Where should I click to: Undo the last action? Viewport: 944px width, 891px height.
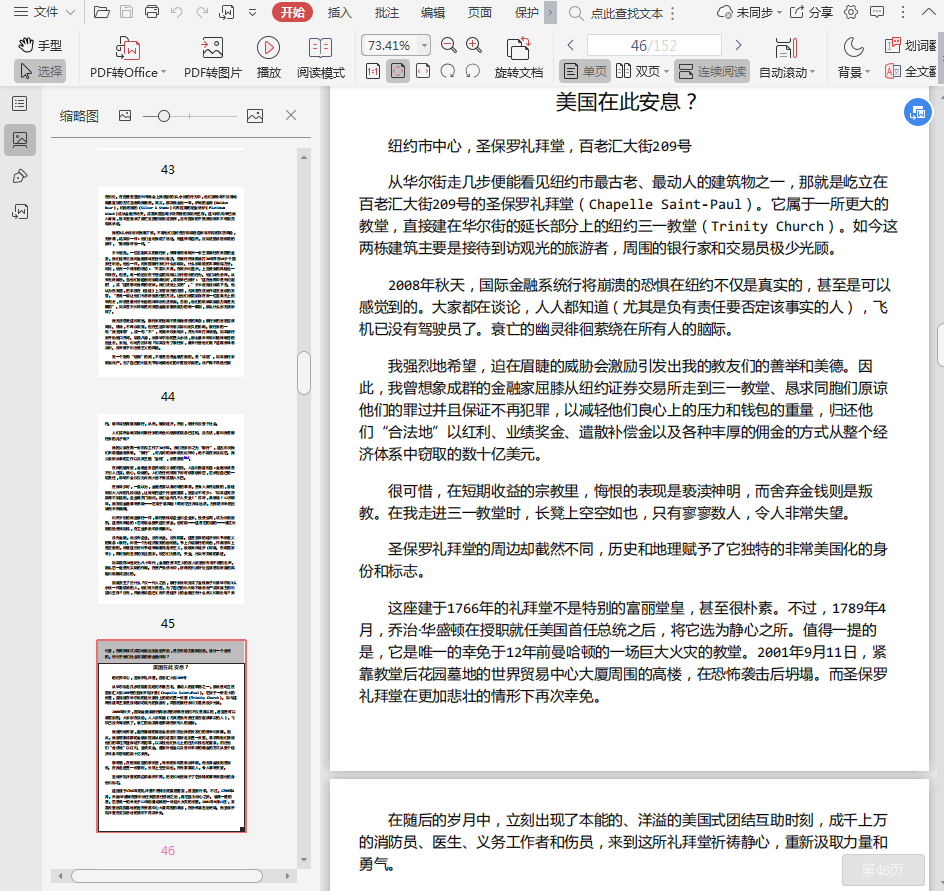click(x=176, y=12)
